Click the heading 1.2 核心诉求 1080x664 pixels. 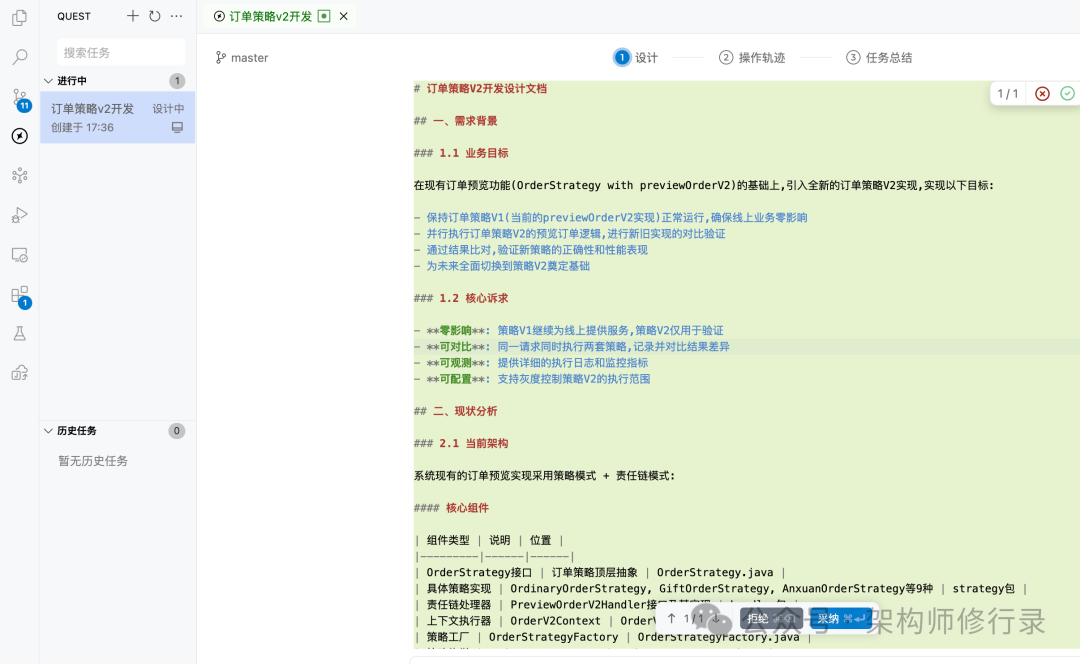(473, 298)
